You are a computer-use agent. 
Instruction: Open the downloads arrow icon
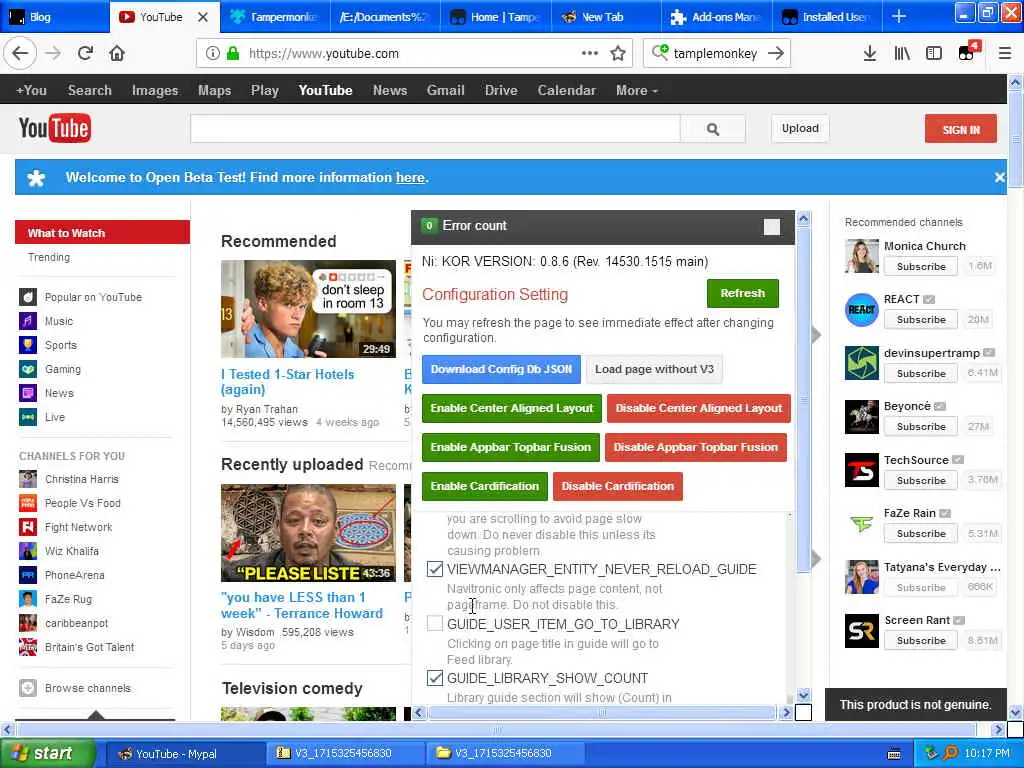click(x=869, y=53)
